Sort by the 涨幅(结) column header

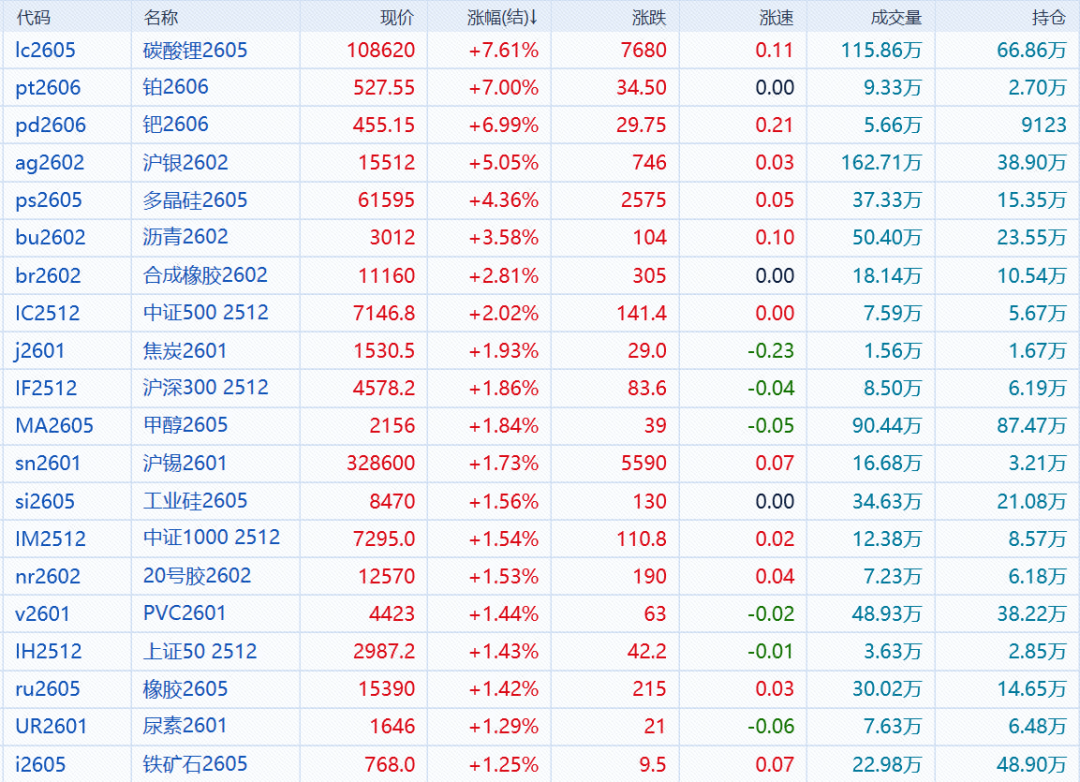pos(503,18)
